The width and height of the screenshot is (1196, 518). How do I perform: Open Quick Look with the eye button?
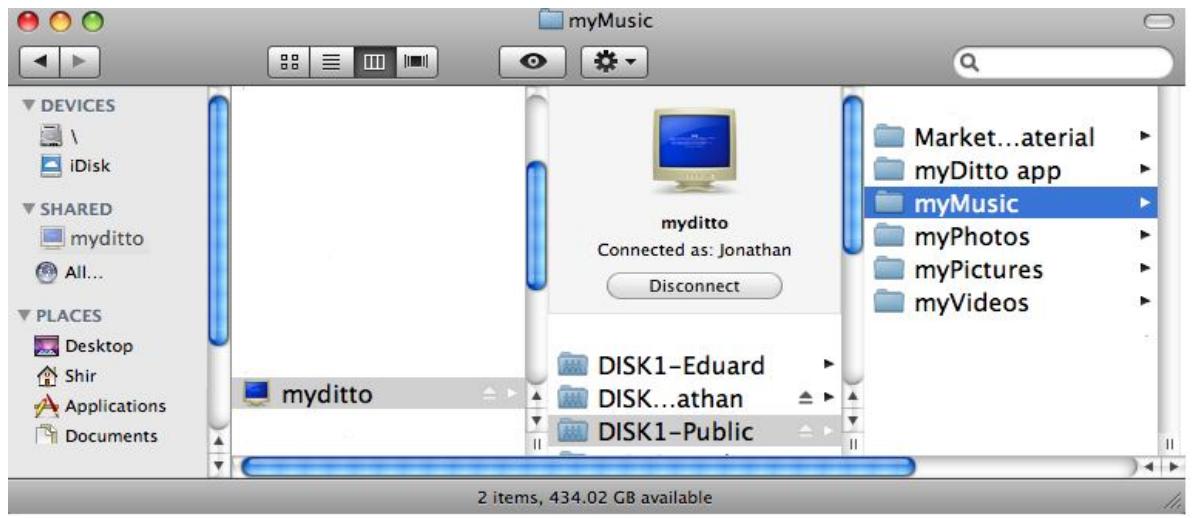coord(532,63)
